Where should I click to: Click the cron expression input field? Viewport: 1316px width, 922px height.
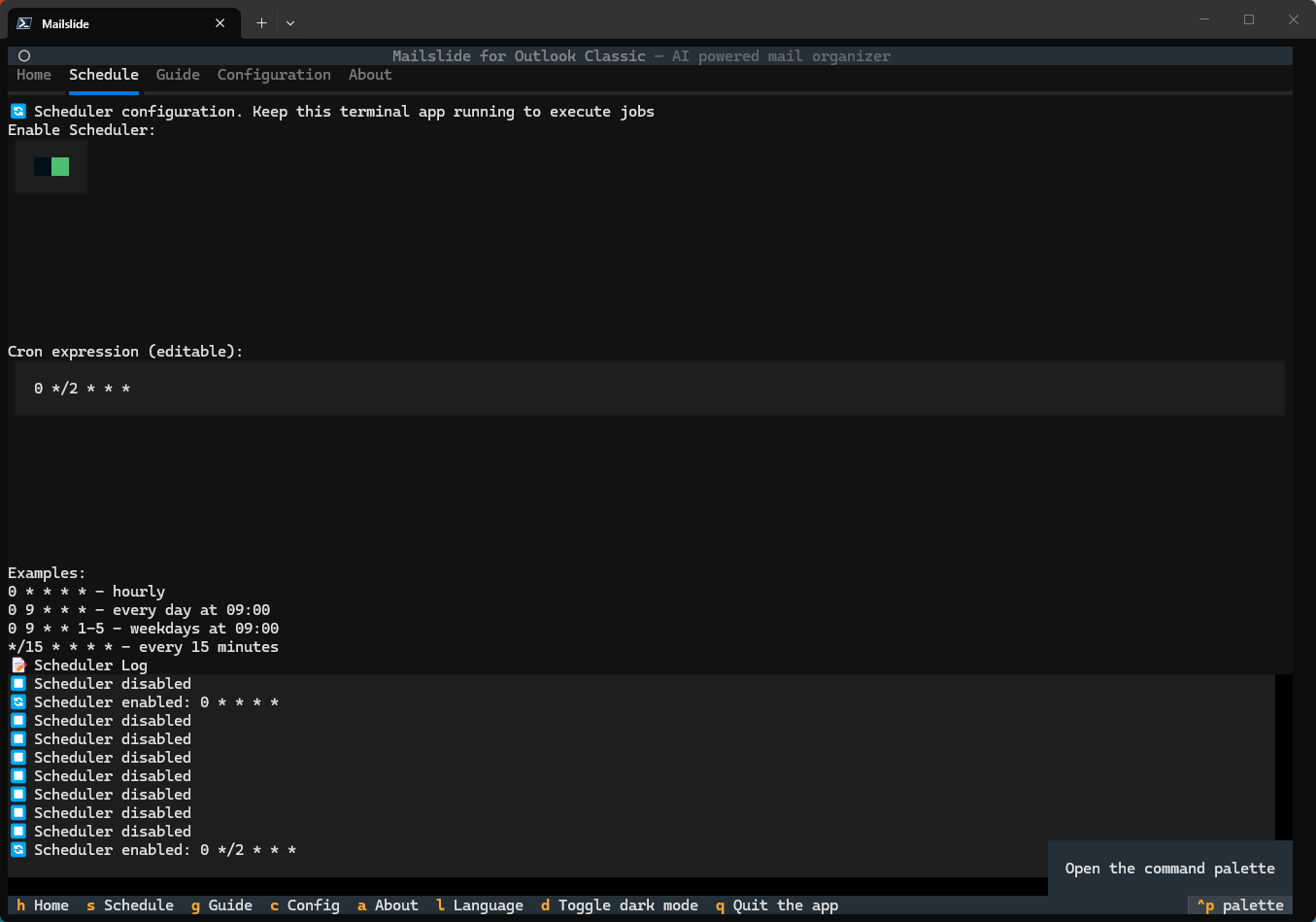click(x=649, y=389)
